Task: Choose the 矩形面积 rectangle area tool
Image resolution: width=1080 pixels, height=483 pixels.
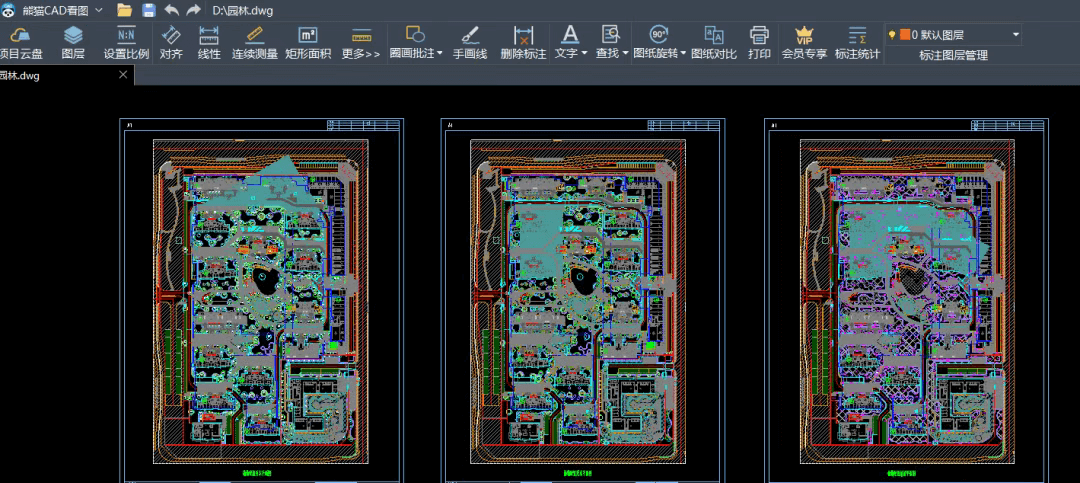Action: tap(308, 43)
